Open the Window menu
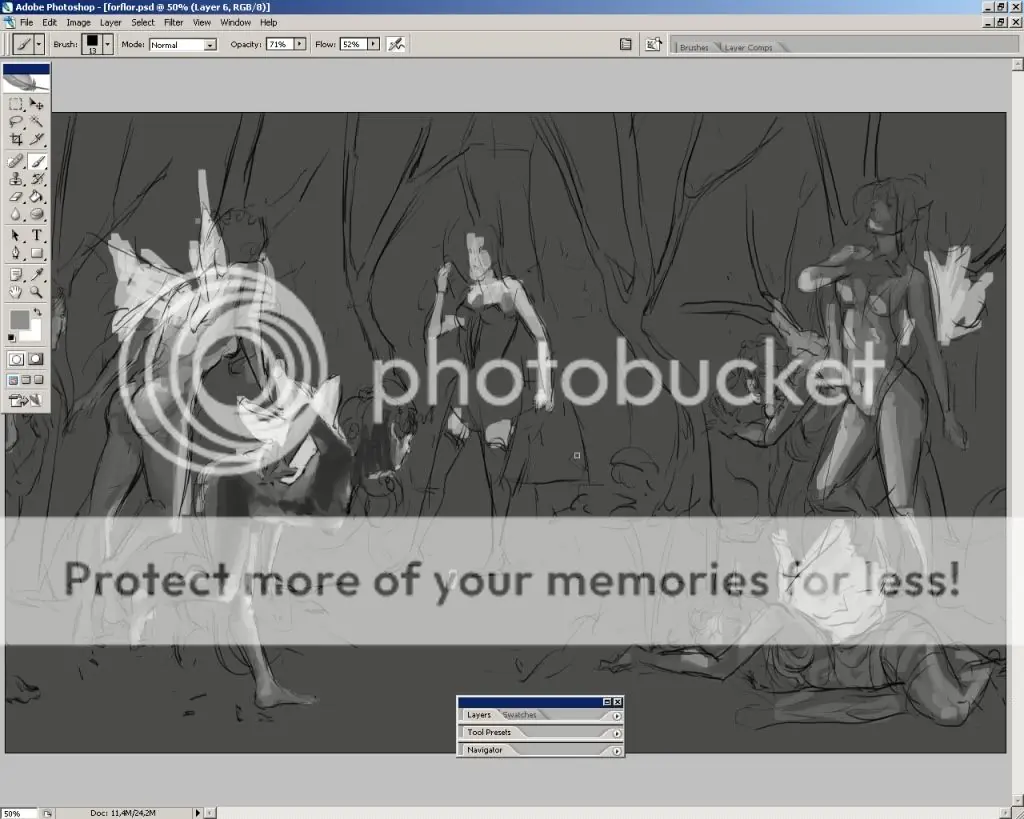The image size is (1024, 819). [235, 22]
